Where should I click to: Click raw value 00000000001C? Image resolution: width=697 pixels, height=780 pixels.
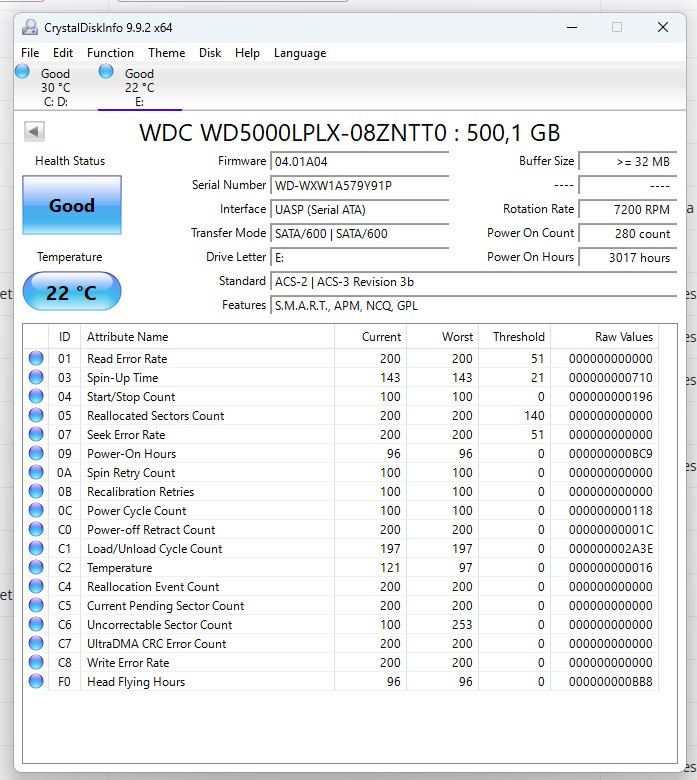coord(610,530)
